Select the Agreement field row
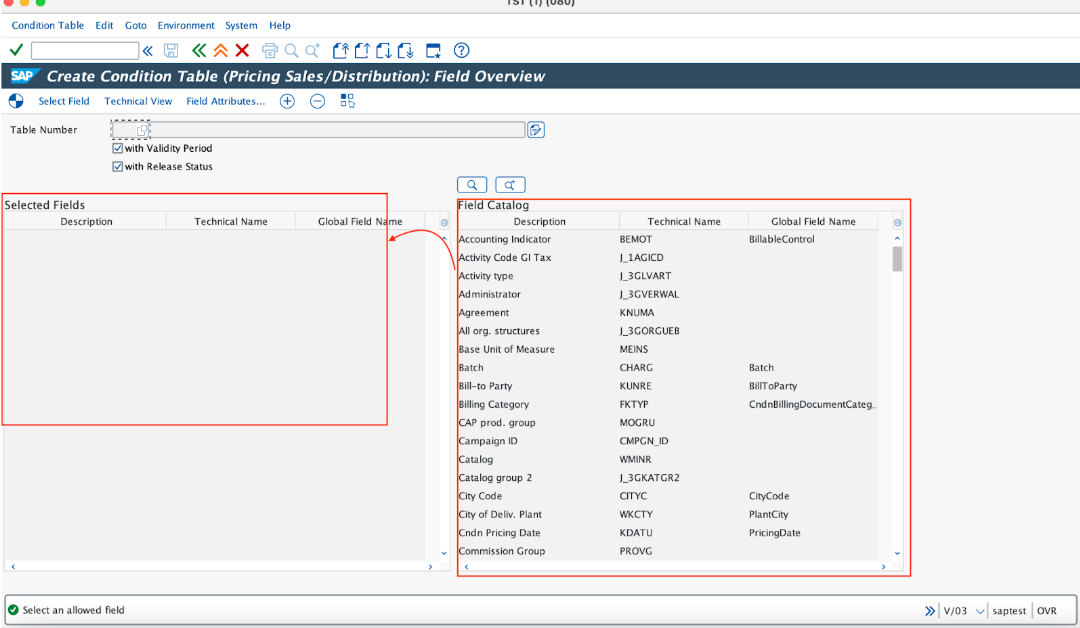Image resolution: width=1080 pixels, height=628 pixels. [x=668, y=313]
